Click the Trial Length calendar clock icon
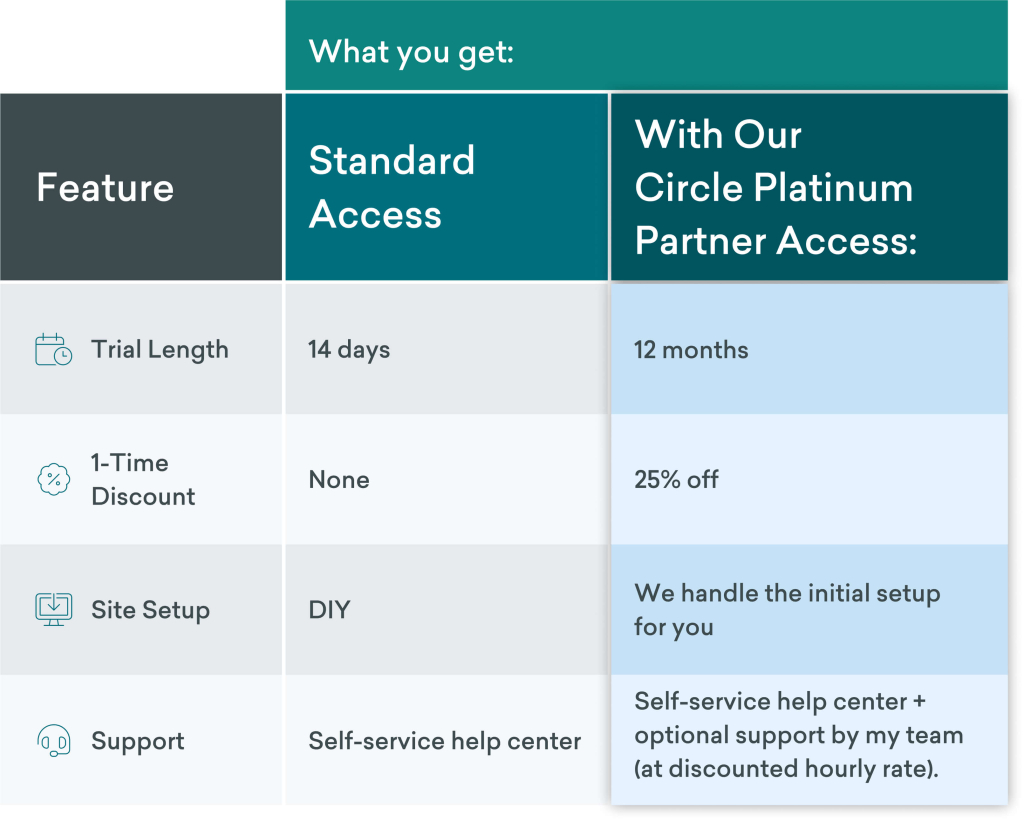Screen dimensions: 1024x821 point(53,350)
